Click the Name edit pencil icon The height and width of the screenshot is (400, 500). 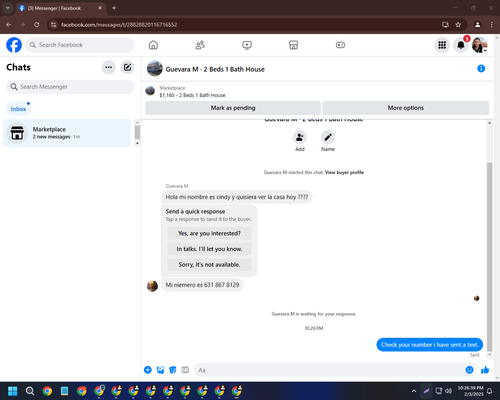[328, 137]
